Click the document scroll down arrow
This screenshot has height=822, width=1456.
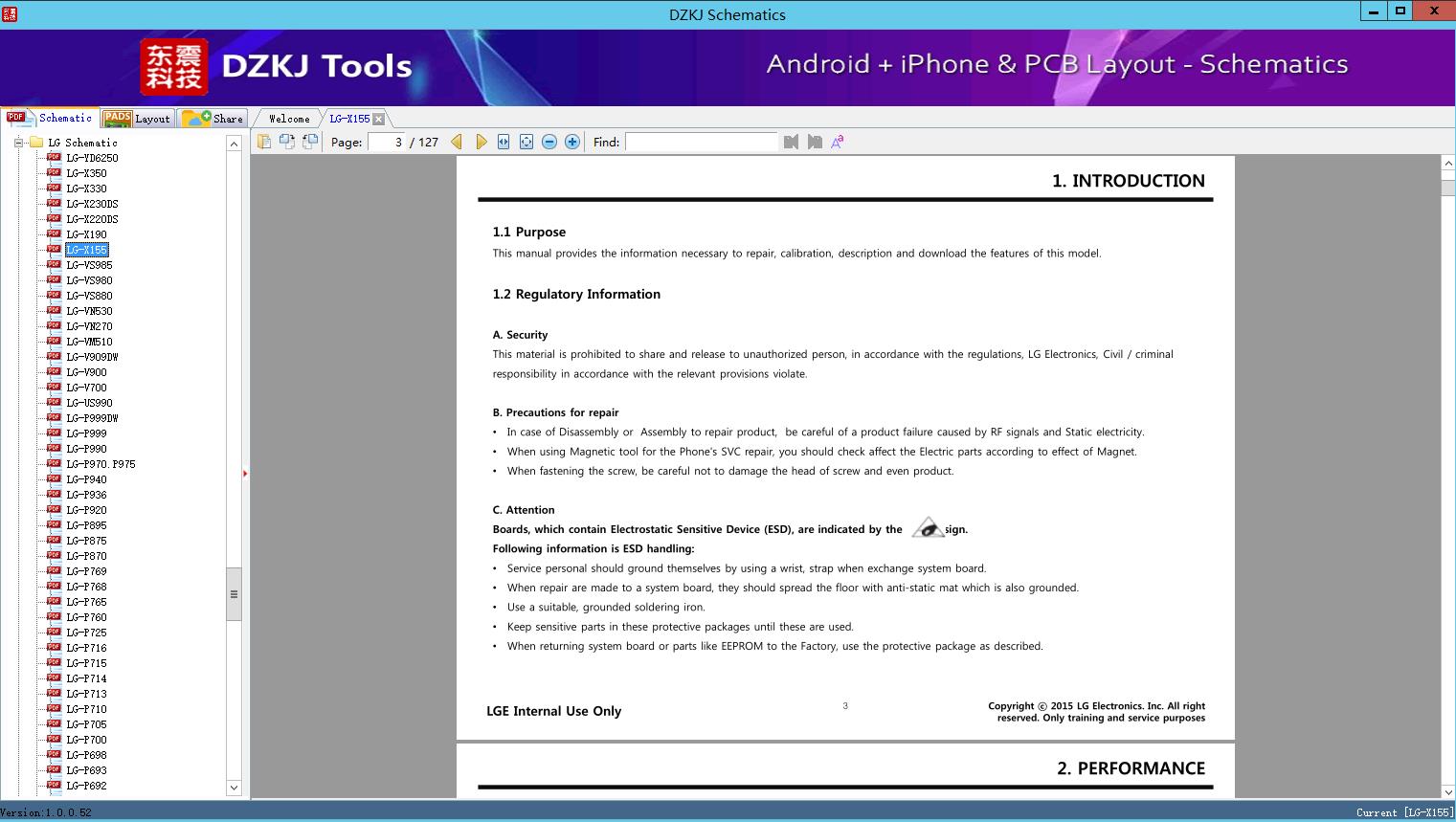click(x=1448, y=791)
